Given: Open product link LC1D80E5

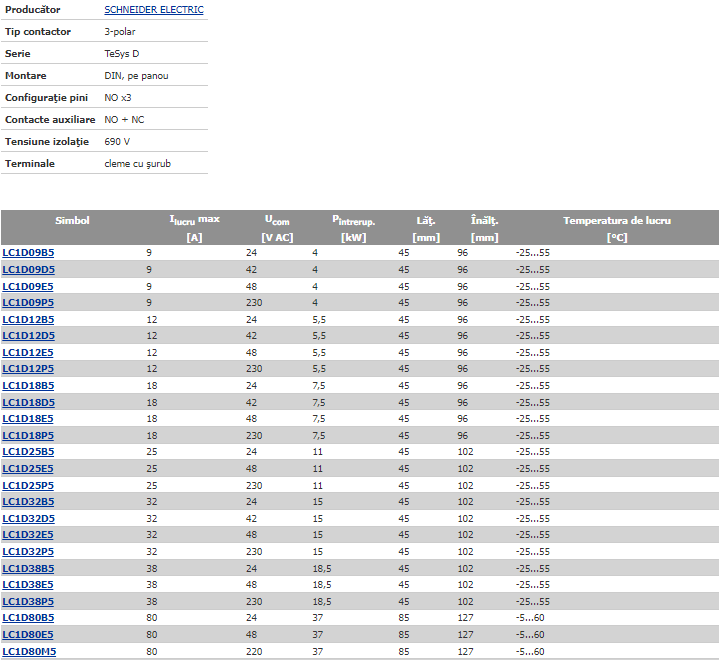Looking at the screenshot, I should point(28,635).
